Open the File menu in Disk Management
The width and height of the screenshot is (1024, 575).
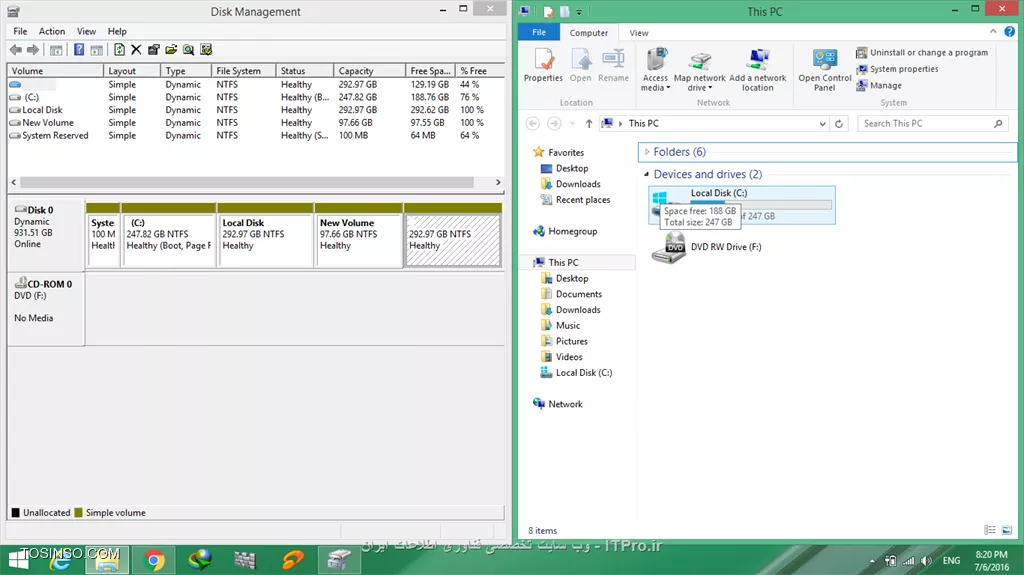[20, 31]
